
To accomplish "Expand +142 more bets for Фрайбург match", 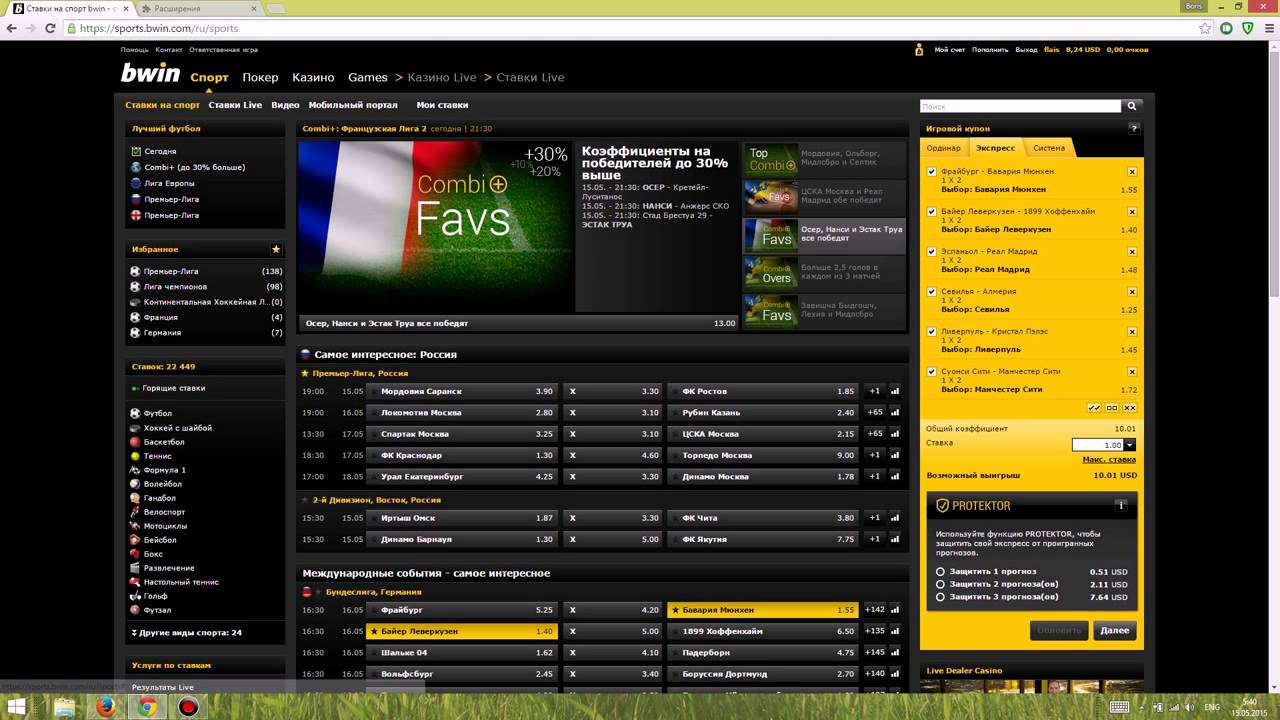I will pyautogui.click(x=874, y=610).
